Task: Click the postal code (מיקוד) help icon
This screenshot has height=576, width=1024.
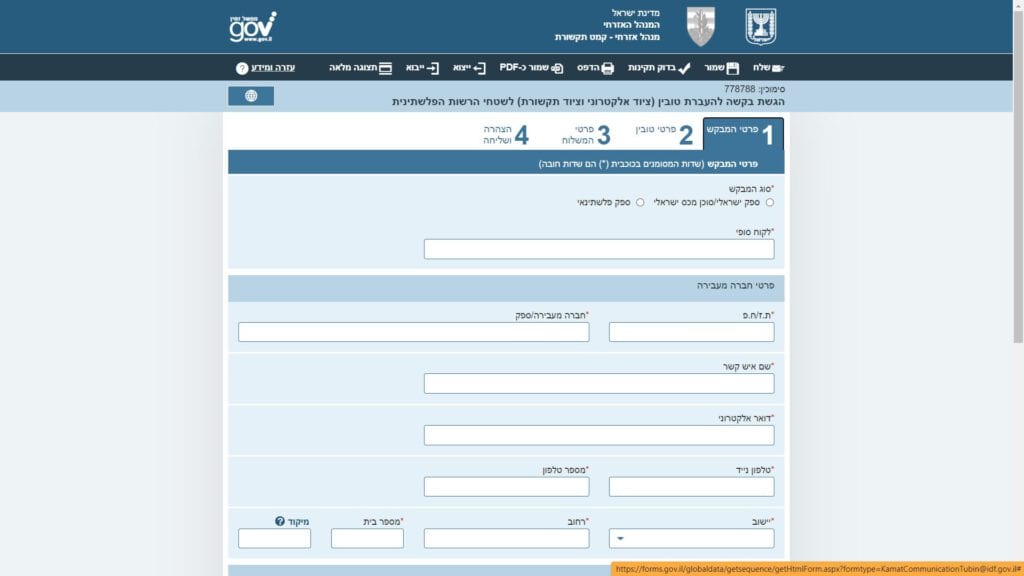Action: 280,521
